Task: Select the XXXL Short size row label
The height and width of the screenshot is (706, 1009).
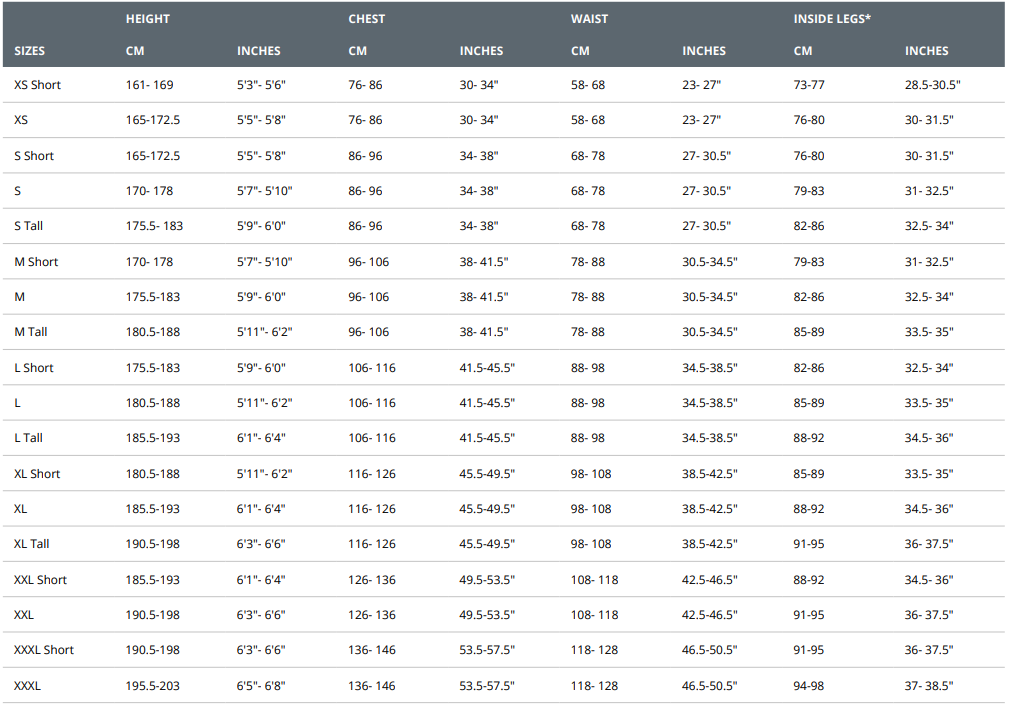Action: pos(44,650)
